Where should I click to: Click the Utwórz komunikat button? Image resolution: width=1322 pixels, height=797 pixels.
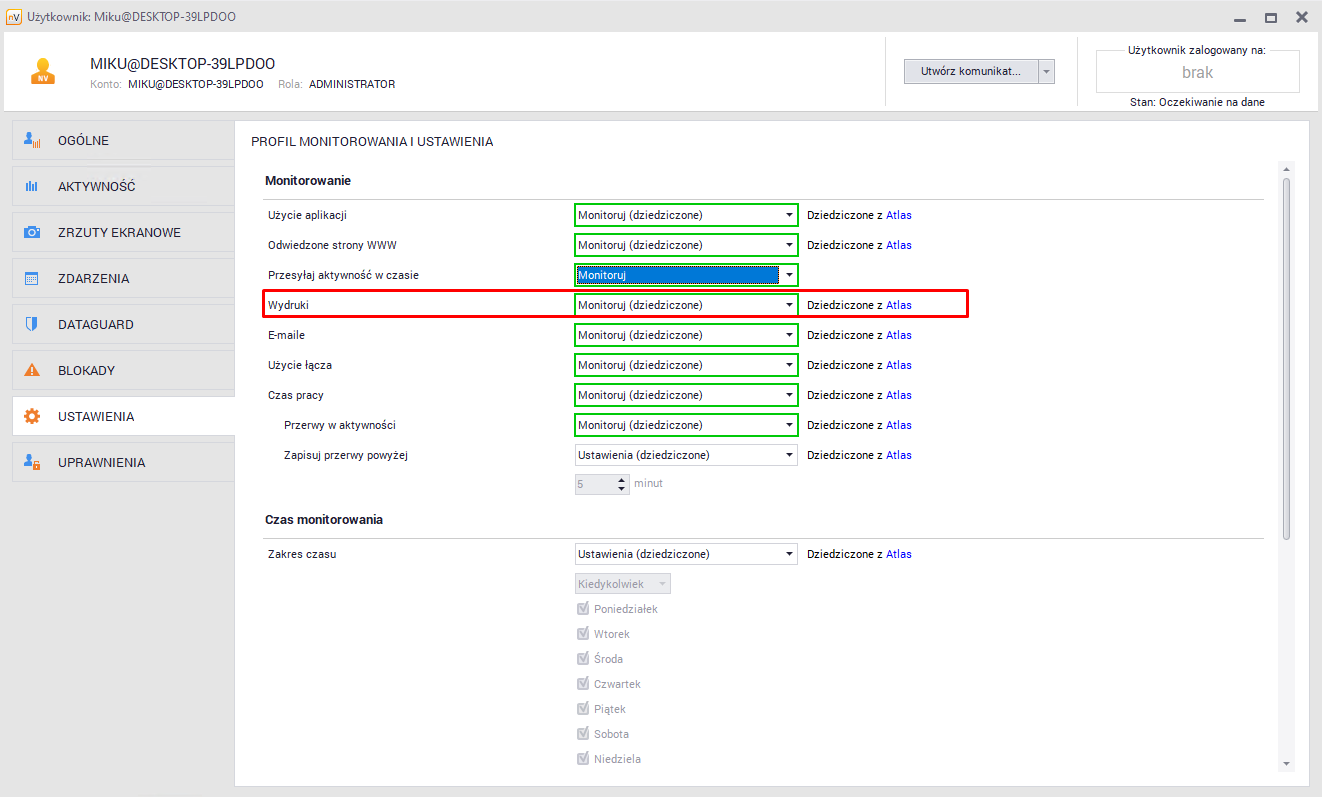click(x=970, y=72)
